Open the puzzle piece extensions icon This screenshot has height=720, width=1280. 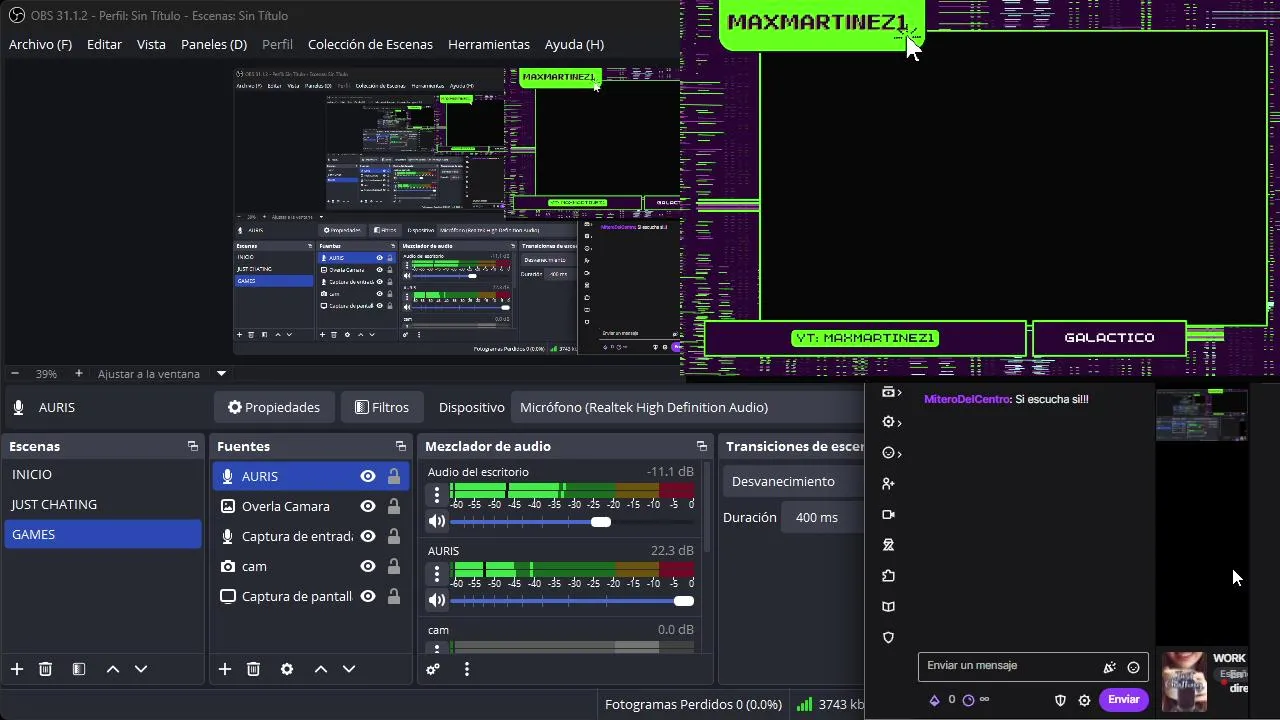click(x=888, y=576)
